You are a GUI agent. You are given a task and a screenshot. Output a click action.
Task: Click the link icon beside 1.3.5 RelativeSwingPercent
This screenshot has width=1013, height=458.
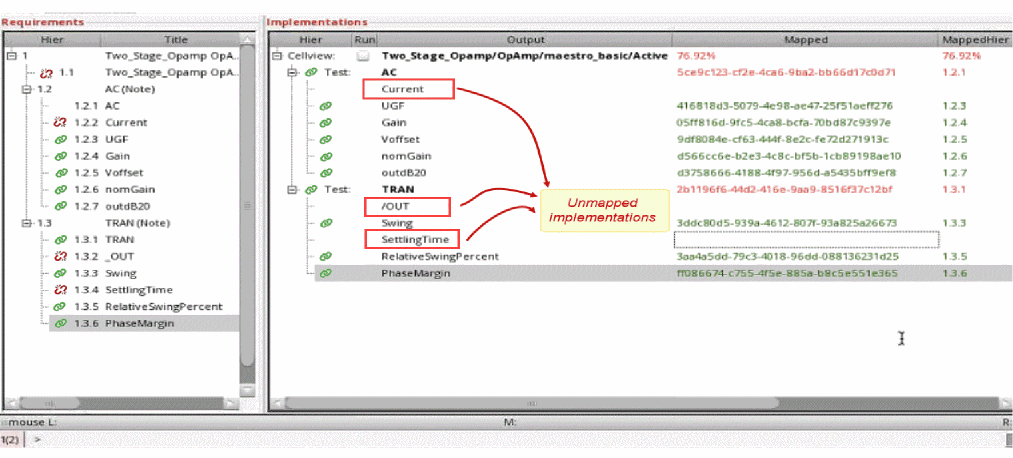click(x=61, y=307)
